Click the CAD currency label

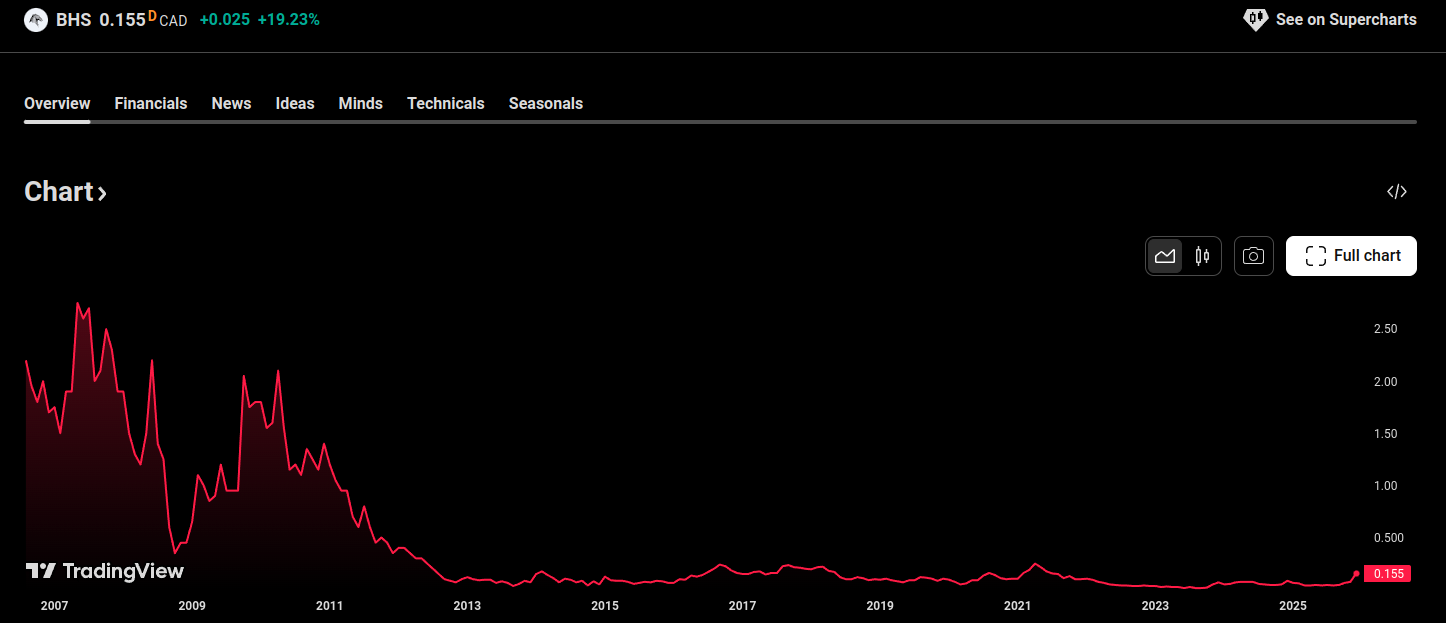tap(173, 21)
